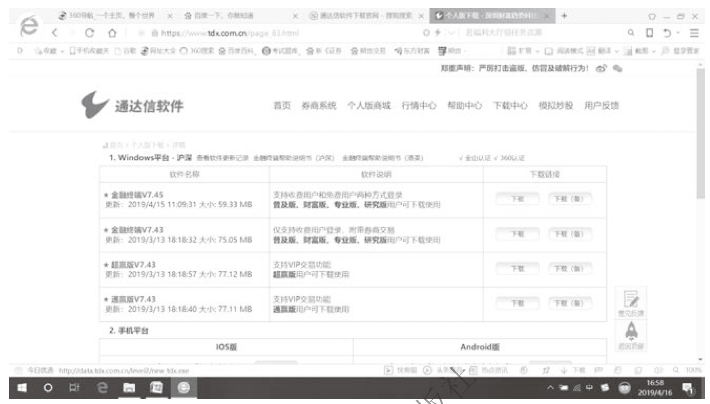Open the active 360 browser taskbar icon
Image resolution: width=710 pixels, height=404 pixels.
pyautogui.click(x=183, y=388)
